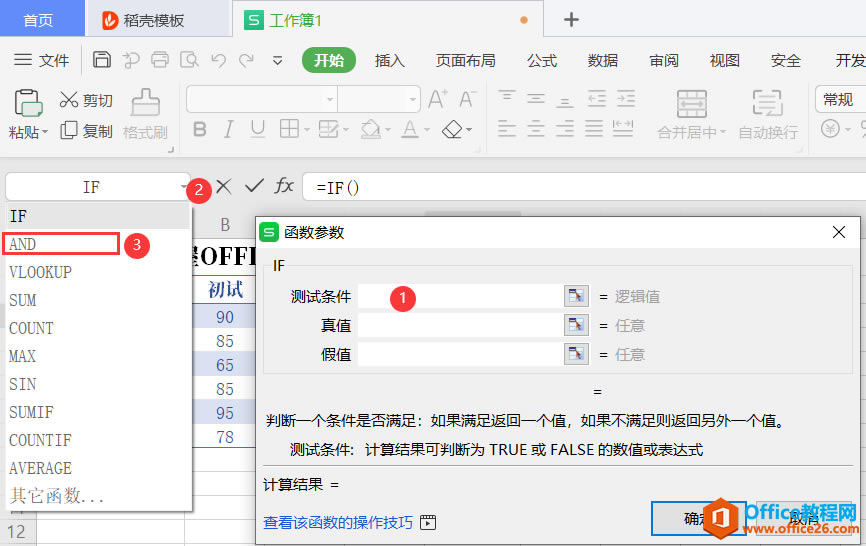Image resolution: width=866 pixels, height=546 pixels.
Task: Toggle Wrap Text (自动换行)
Action: [x=768, y=115]
